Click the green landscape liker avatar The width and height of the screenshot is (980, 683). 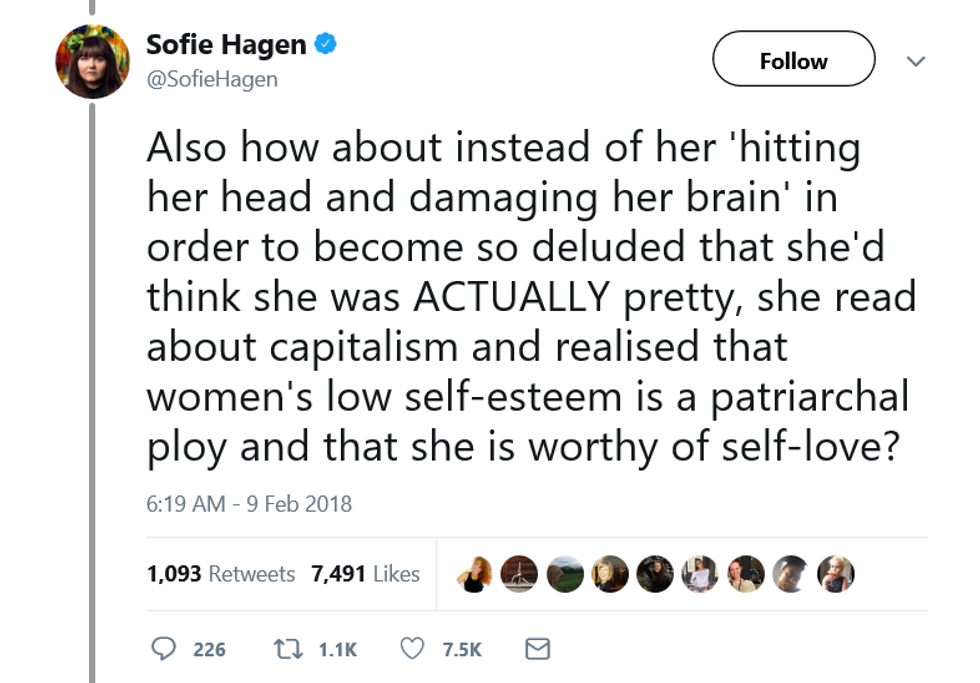565,574
